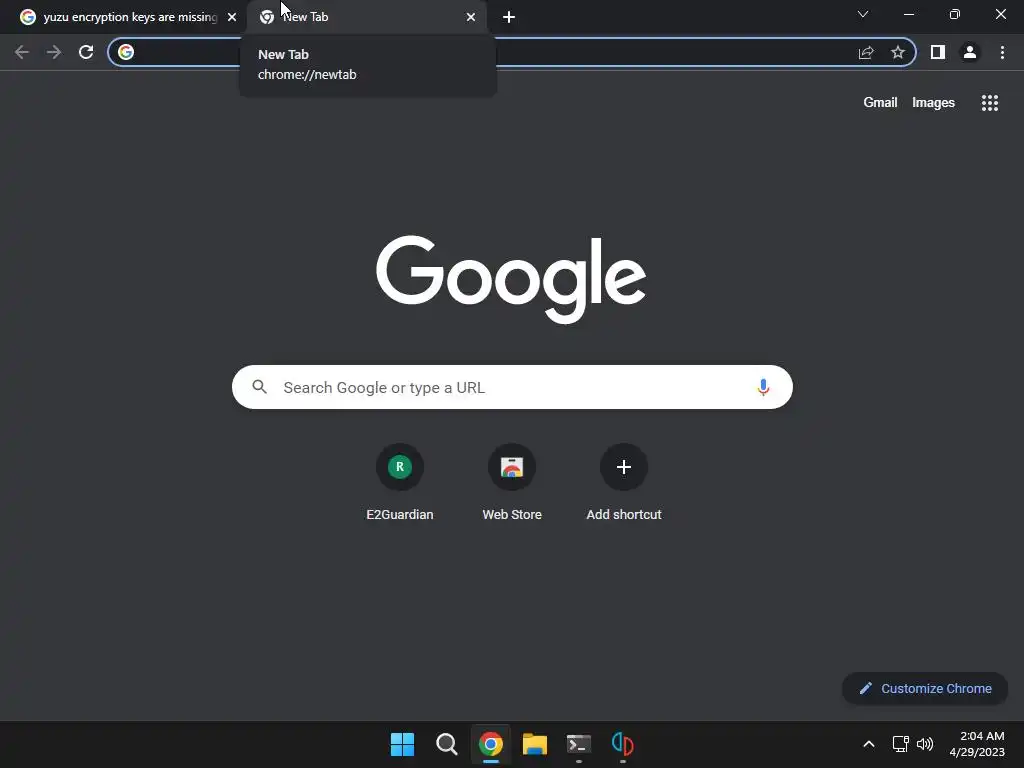Open Gmail link

point(880,103)
